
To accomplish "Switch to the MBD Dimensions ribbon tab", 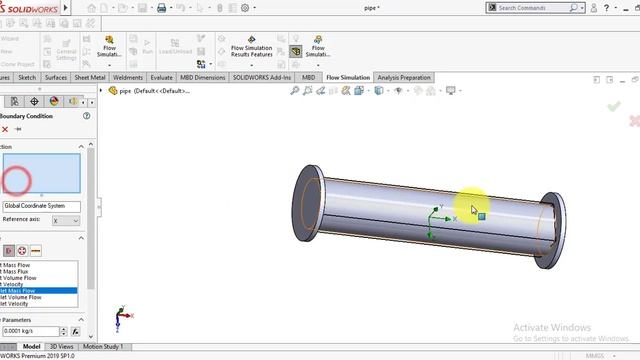I will [x=203, y=78].
